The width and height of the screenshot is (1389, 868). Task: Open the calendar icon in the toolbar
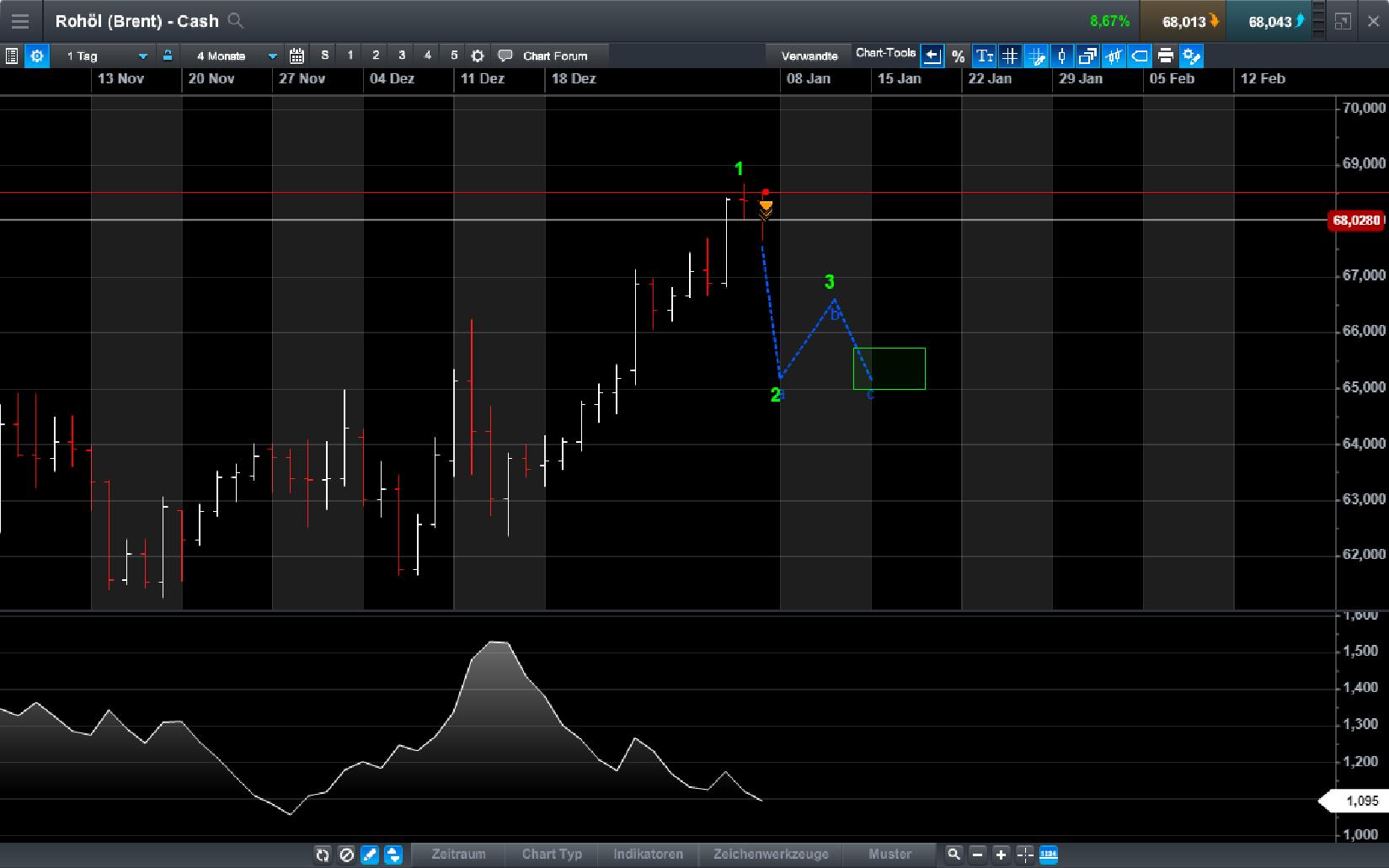click(x=296, y=56)
